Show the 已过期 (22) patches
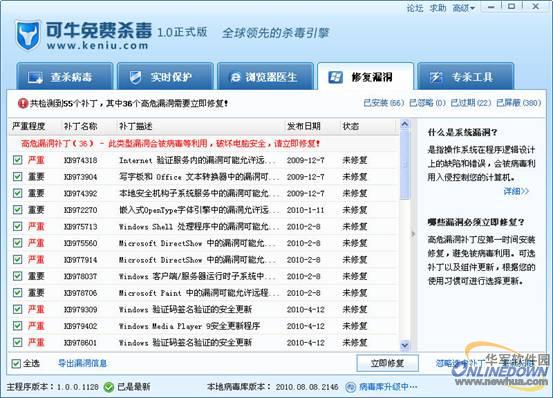Image resolution: width=553 pixels, height=398 pixels. point(471,103)
